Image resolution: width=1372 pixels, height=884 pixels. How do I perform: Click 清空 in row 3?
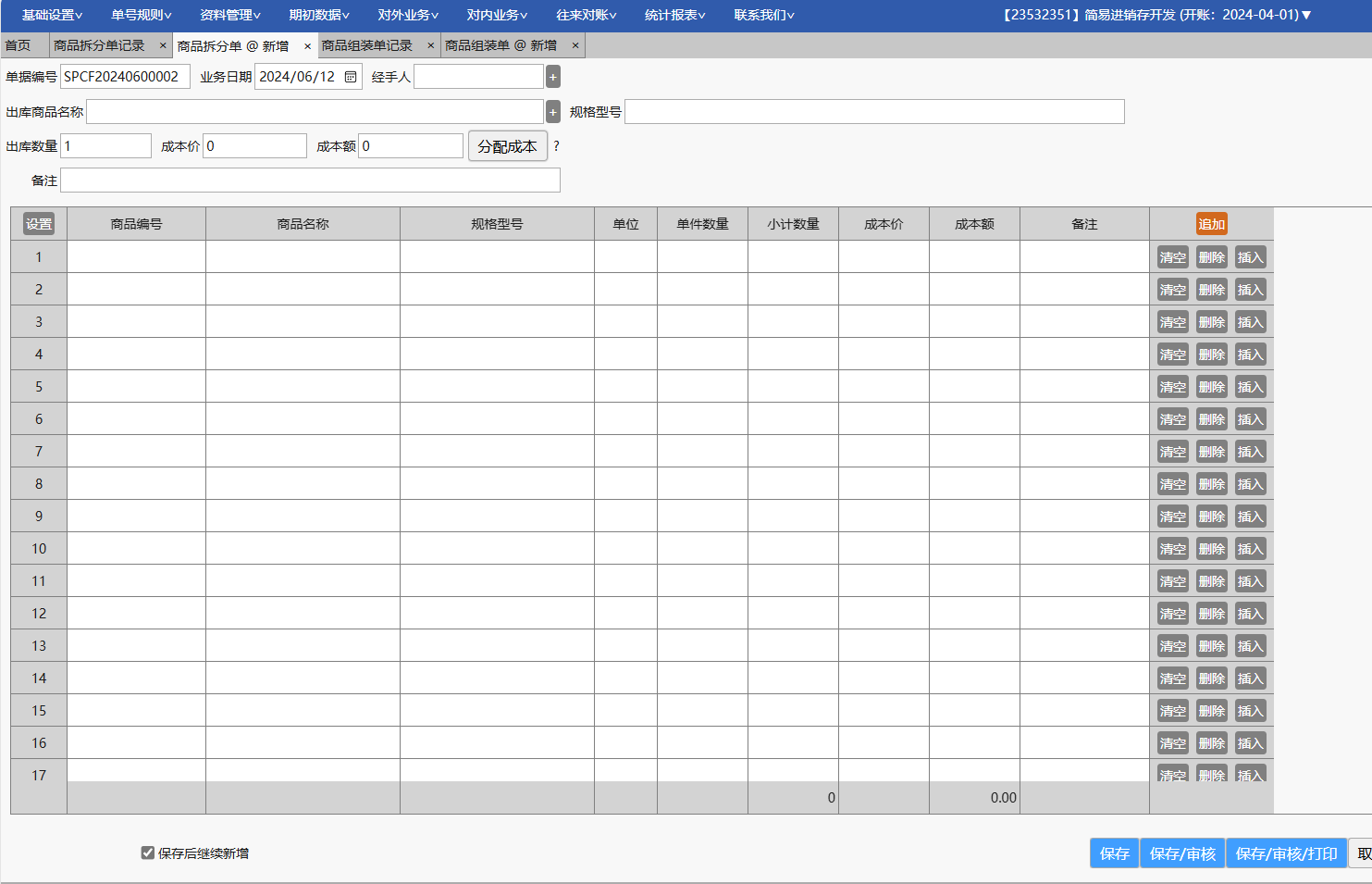tap(1172, 322)
